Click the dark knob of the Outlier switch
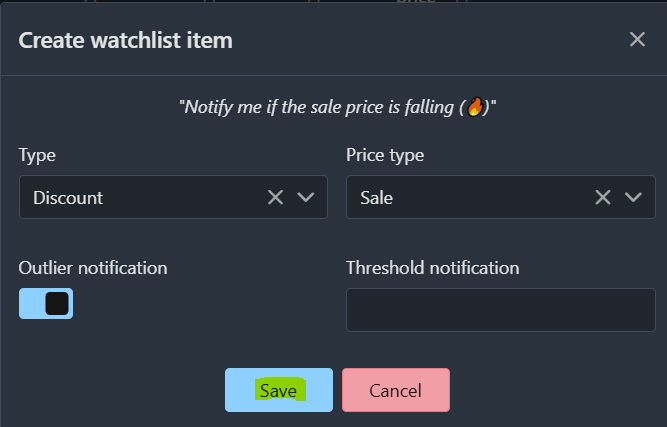 [57, 303]
